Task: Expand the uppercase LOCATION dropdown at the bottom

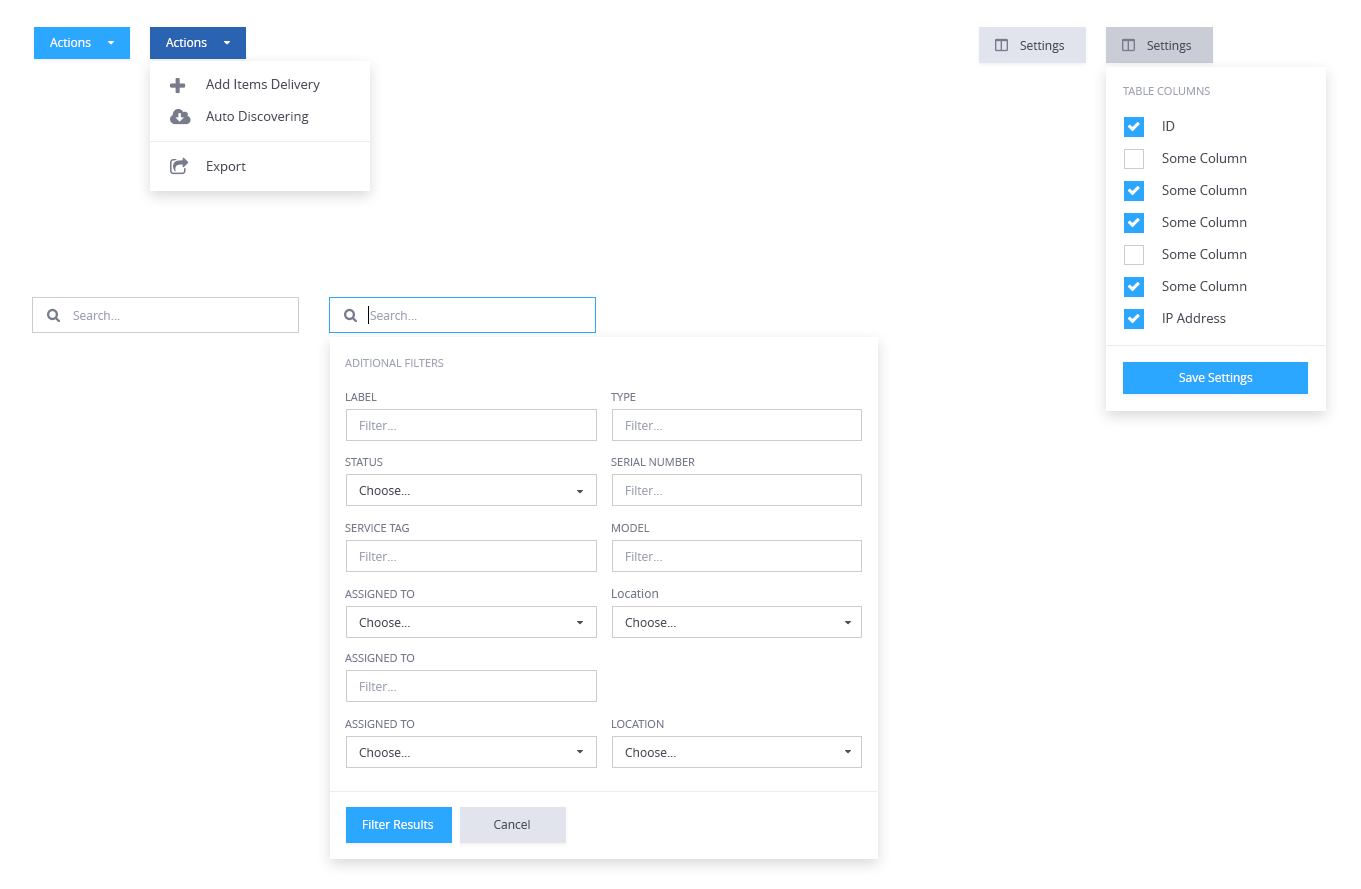Action: [736, 752]
